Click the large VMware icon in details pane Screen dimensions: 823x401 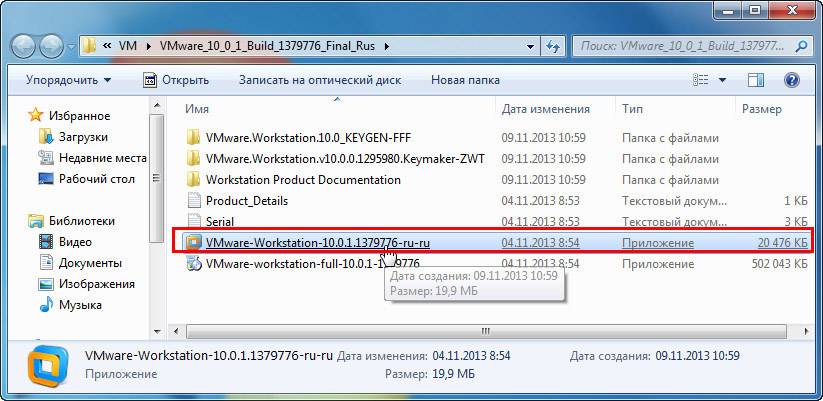pos(48,365)
